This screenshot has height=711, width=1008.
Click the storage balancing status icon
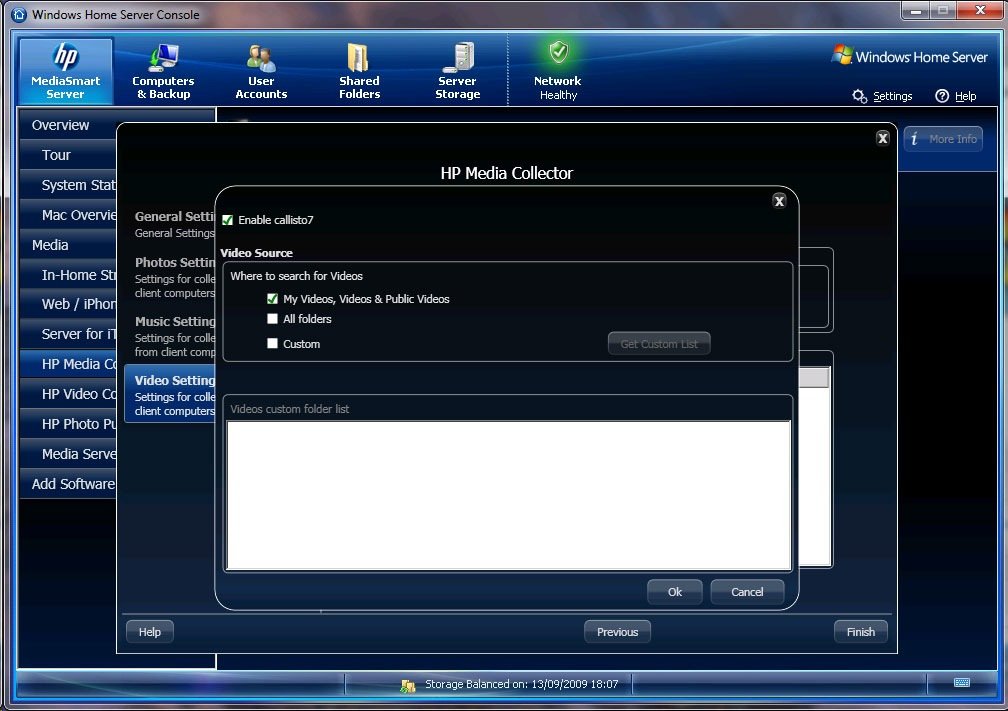pos(408,685)
